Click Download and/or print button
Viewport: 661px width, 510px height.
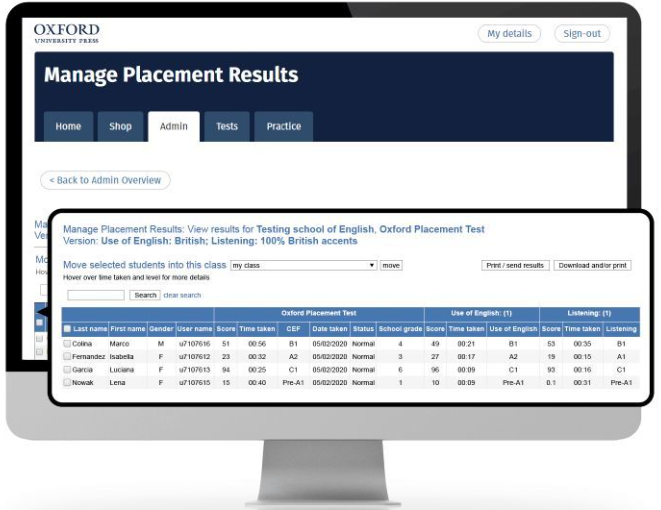(x=592, y=266)
